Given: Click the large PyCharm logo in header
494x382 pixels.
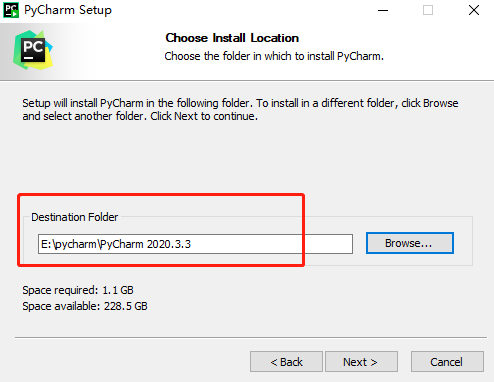Looking at the screenshot, I should click(33, 50).
